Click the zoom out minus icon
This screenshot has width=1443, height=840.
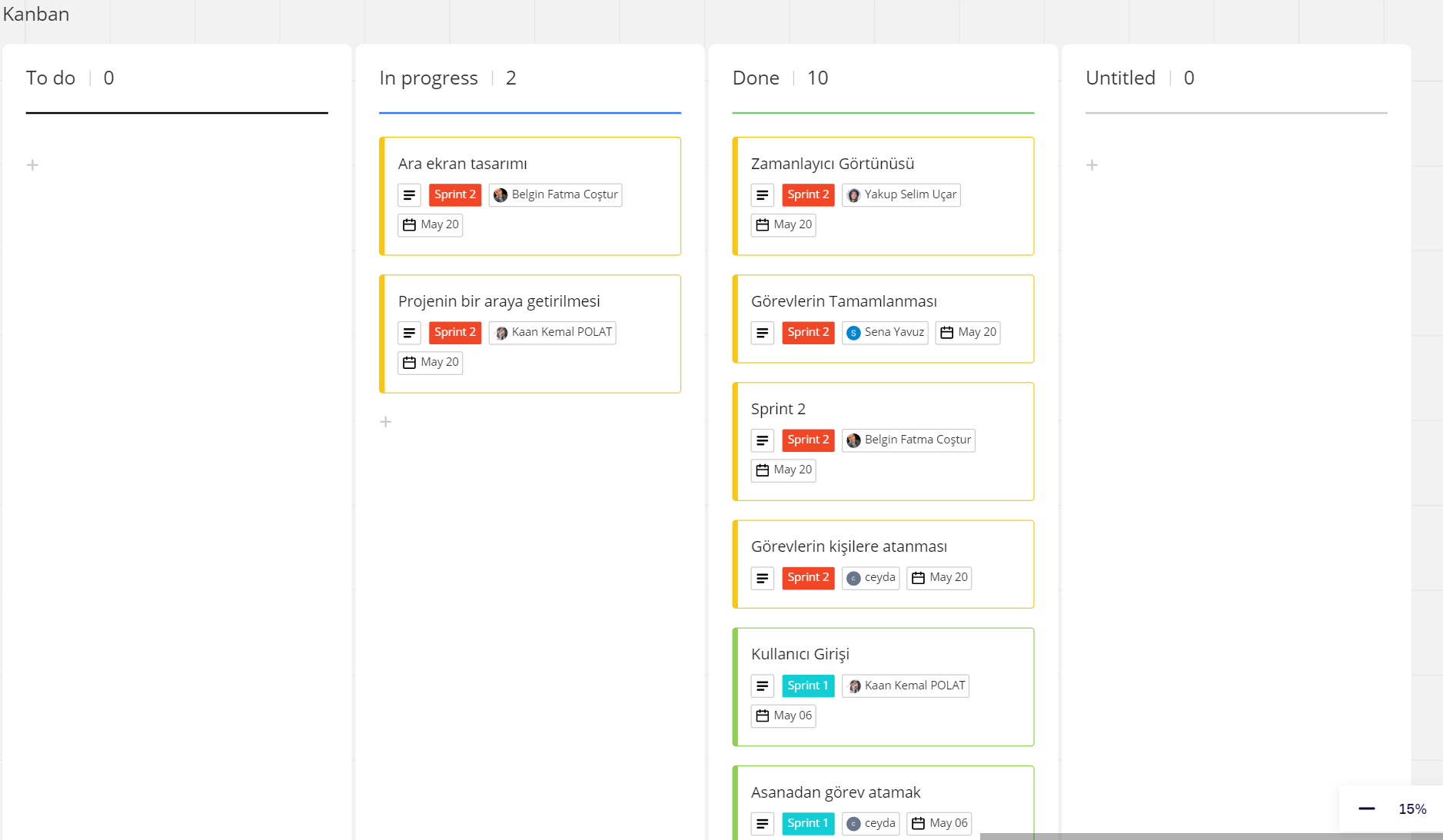click(x=1366, y=808)
